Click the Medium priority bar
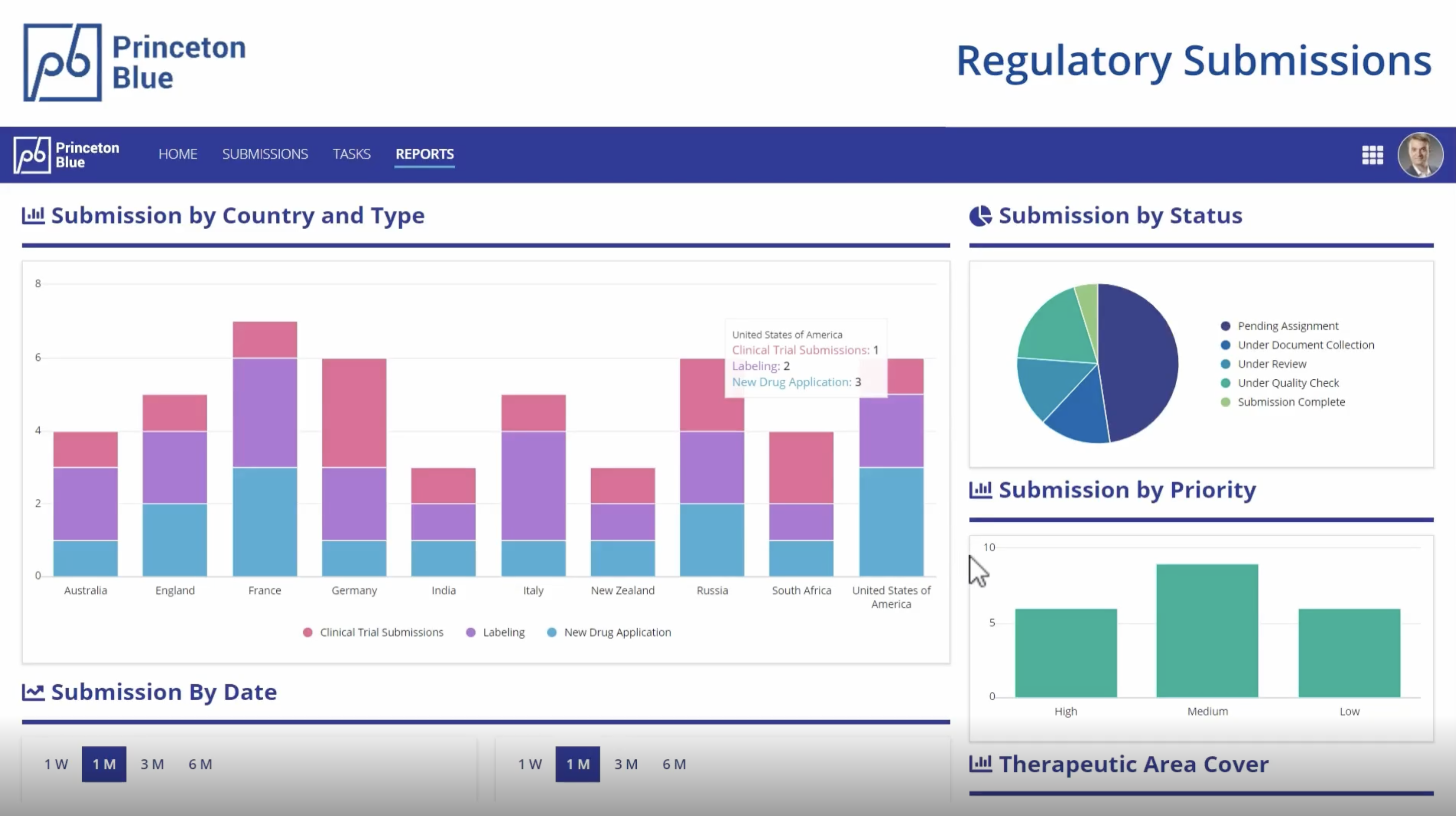Image resolution: width=1456 pixels, height=816 pixels. [x=1207, y=630]
